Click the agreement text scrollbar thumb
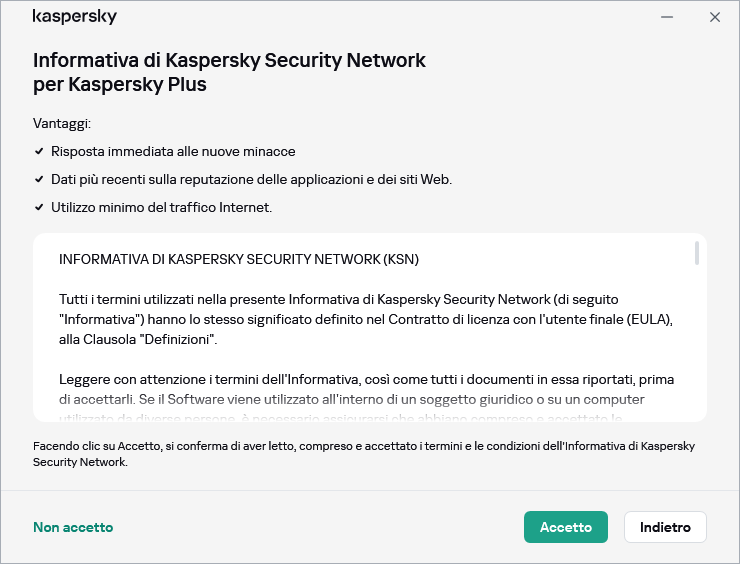Viewport: 740px width, 564px height. [x=696, y=253]
